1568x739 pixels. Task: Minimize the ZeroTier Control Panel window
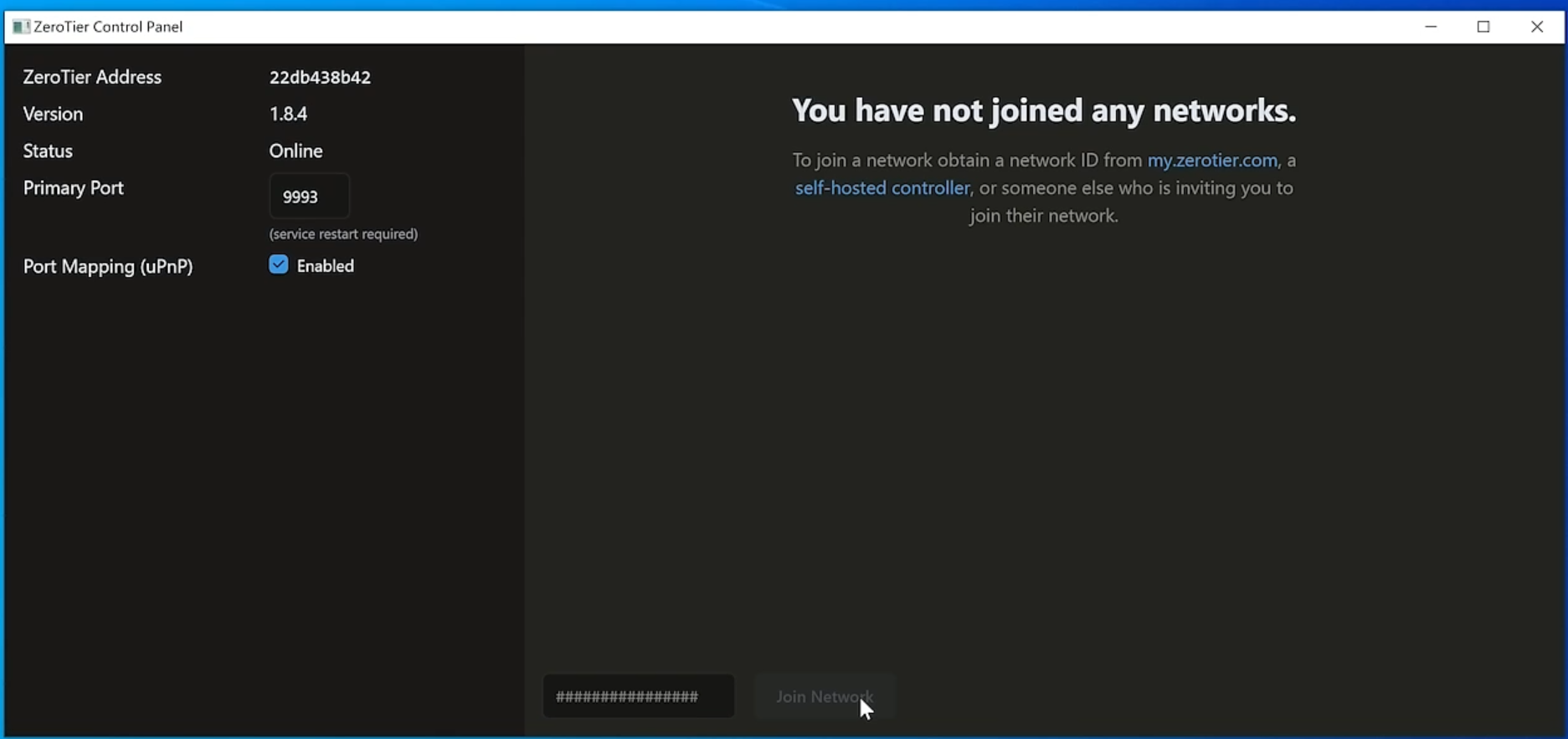(1431, 27)
